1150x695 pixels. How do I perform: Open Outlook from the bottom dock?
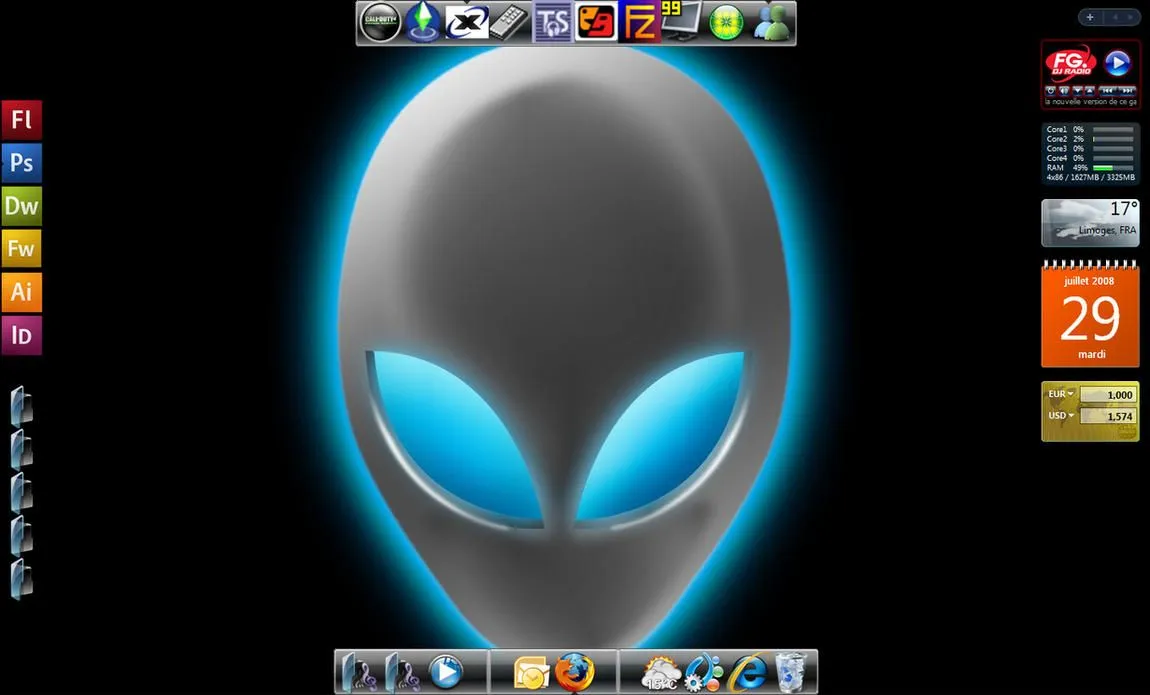(529, 672)
